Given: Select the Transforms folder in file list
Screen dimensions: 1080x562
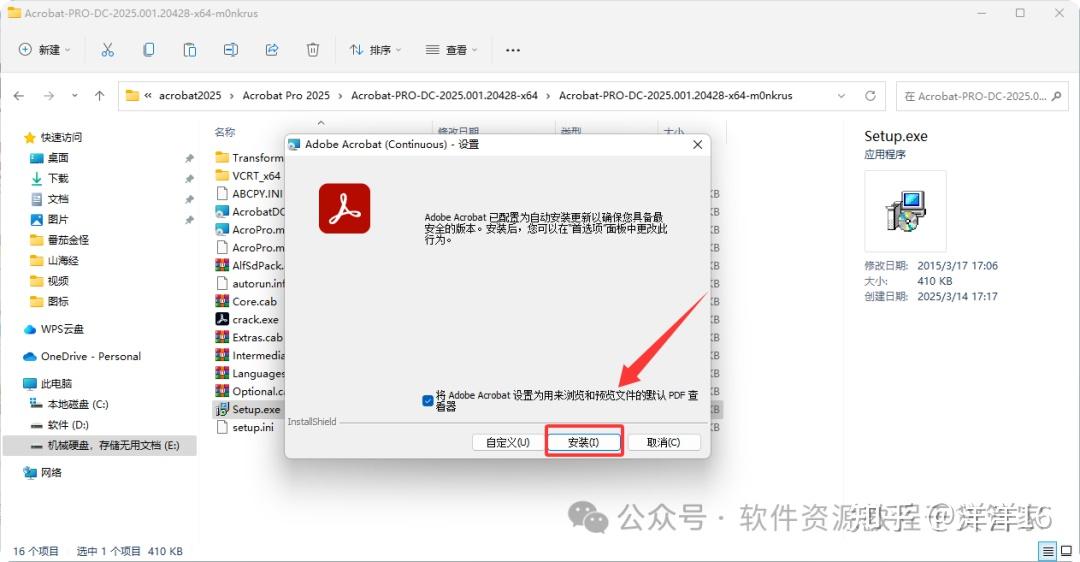Looking at the screenshot, I should [249, 158].
